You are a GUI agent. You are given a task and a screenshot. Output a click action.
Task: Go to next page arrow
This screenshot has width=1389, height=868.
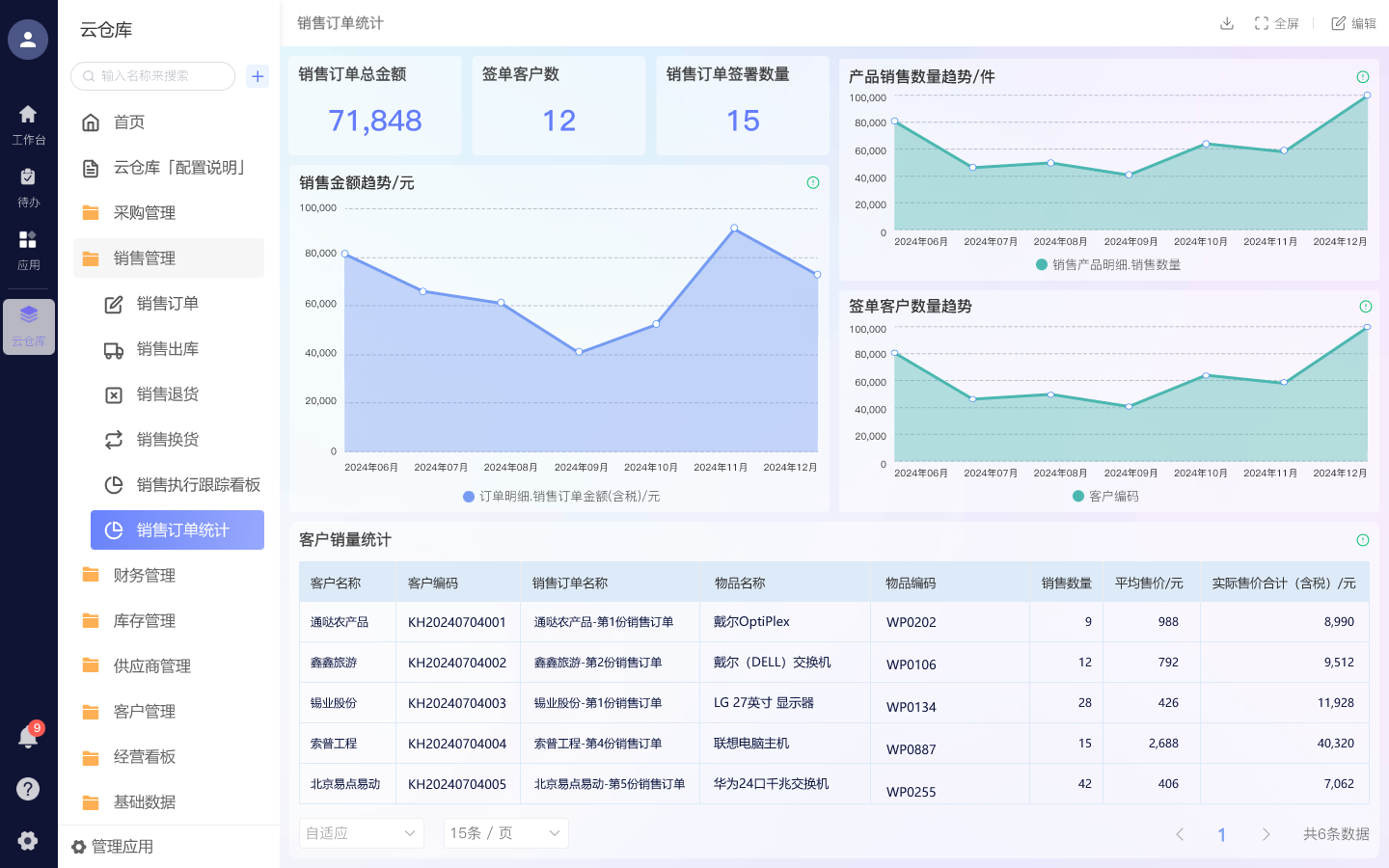coord(1266,834)
